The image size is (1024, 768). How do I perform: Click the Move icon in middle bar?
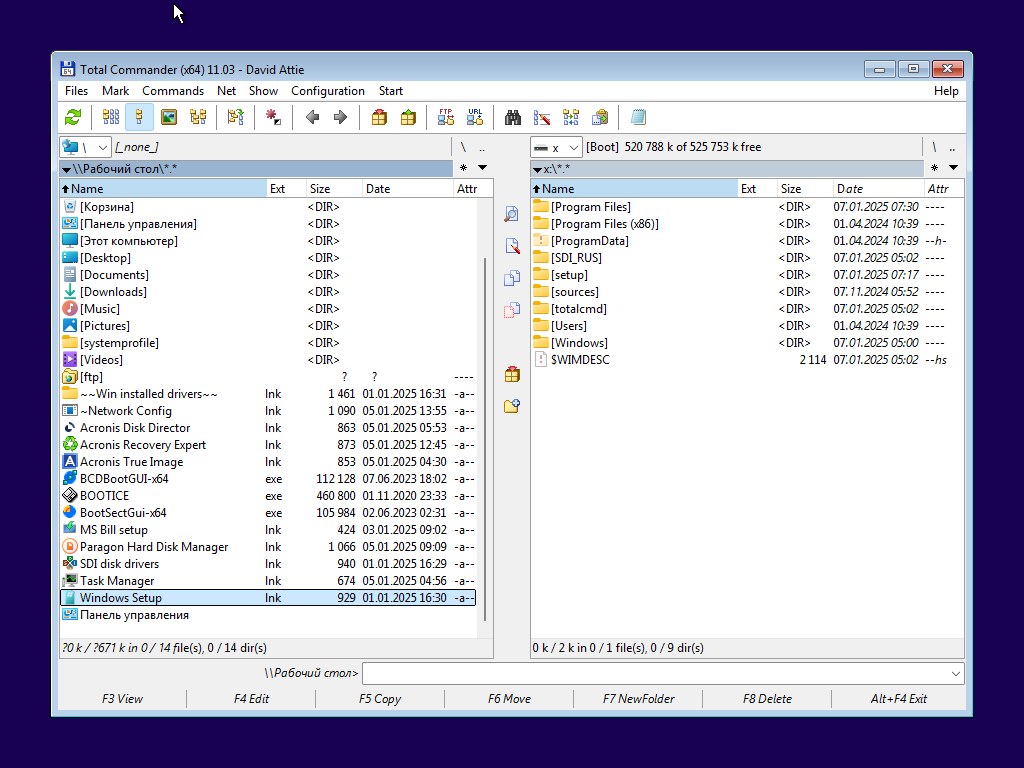click(512, 310)
